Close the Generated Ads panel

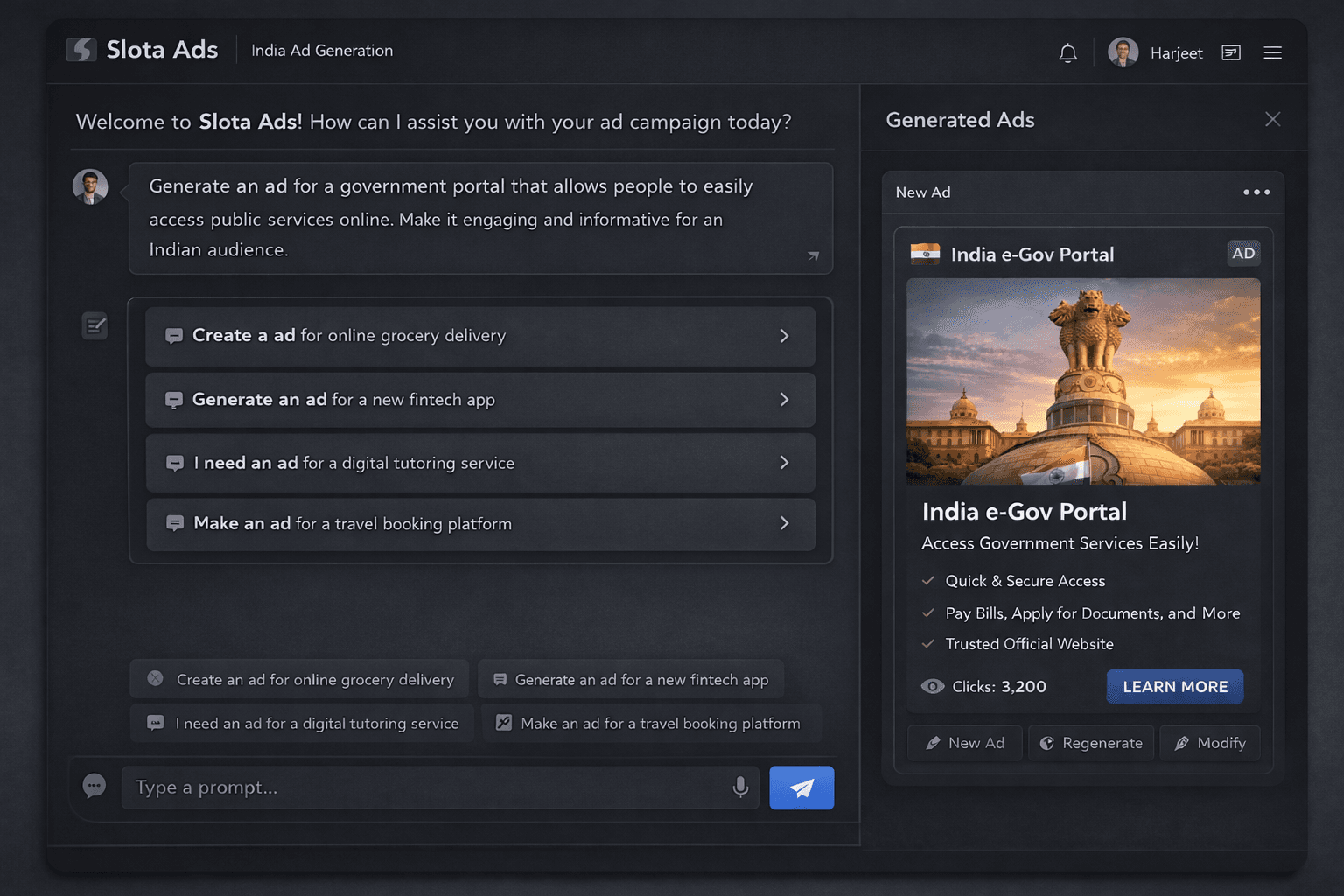click(x=1272, y=118)
